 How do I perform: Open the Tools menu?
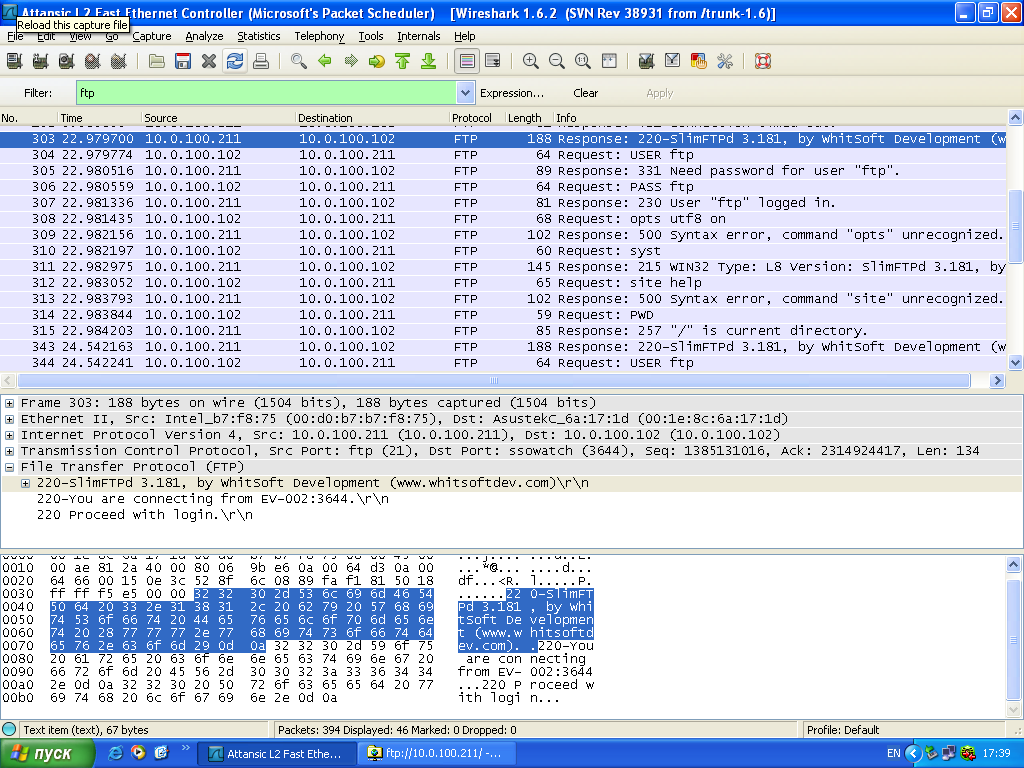pyautogui.click(x=371, y=36)
